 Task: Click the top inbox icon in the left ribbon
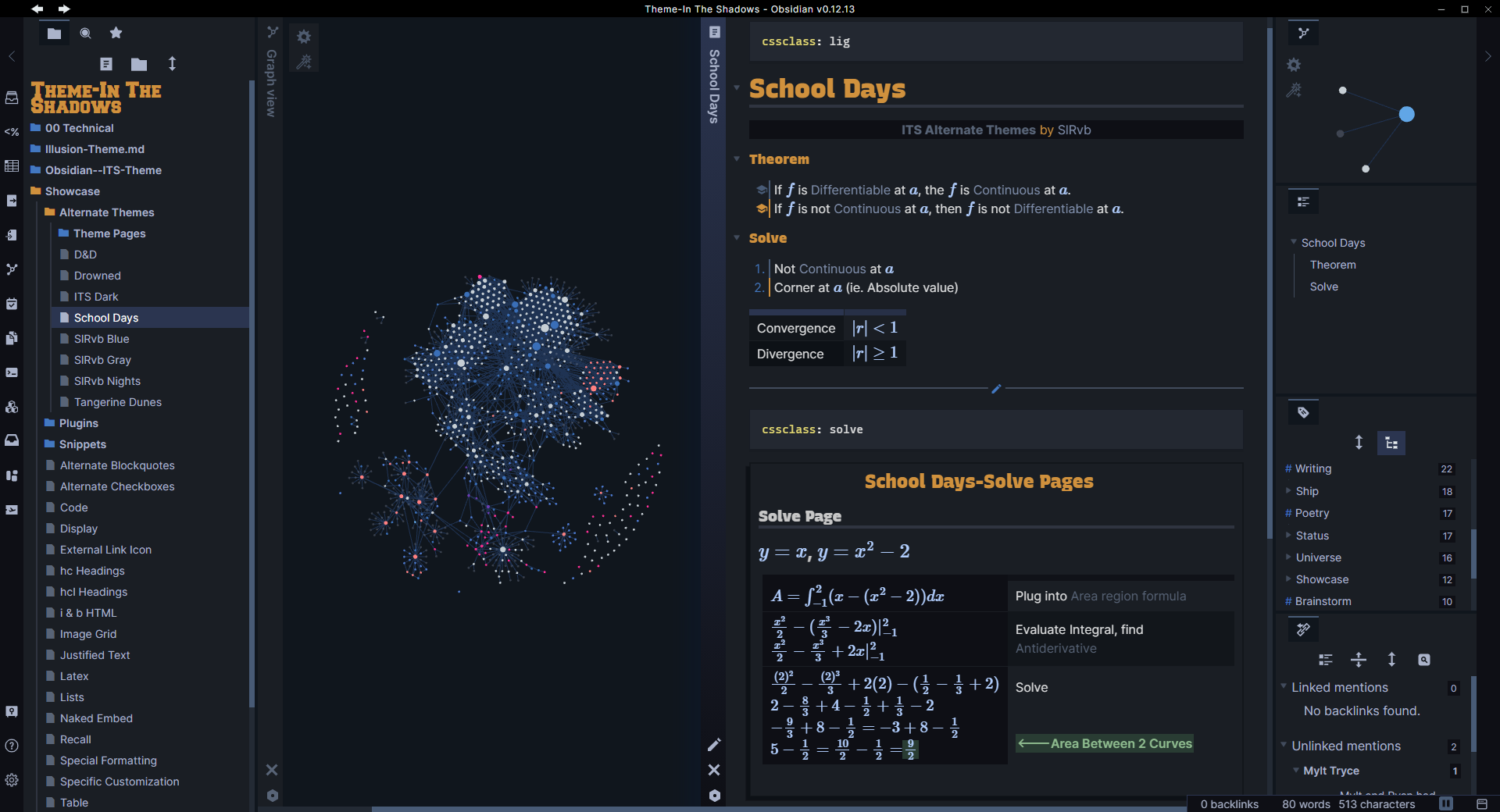coord(12,98)
